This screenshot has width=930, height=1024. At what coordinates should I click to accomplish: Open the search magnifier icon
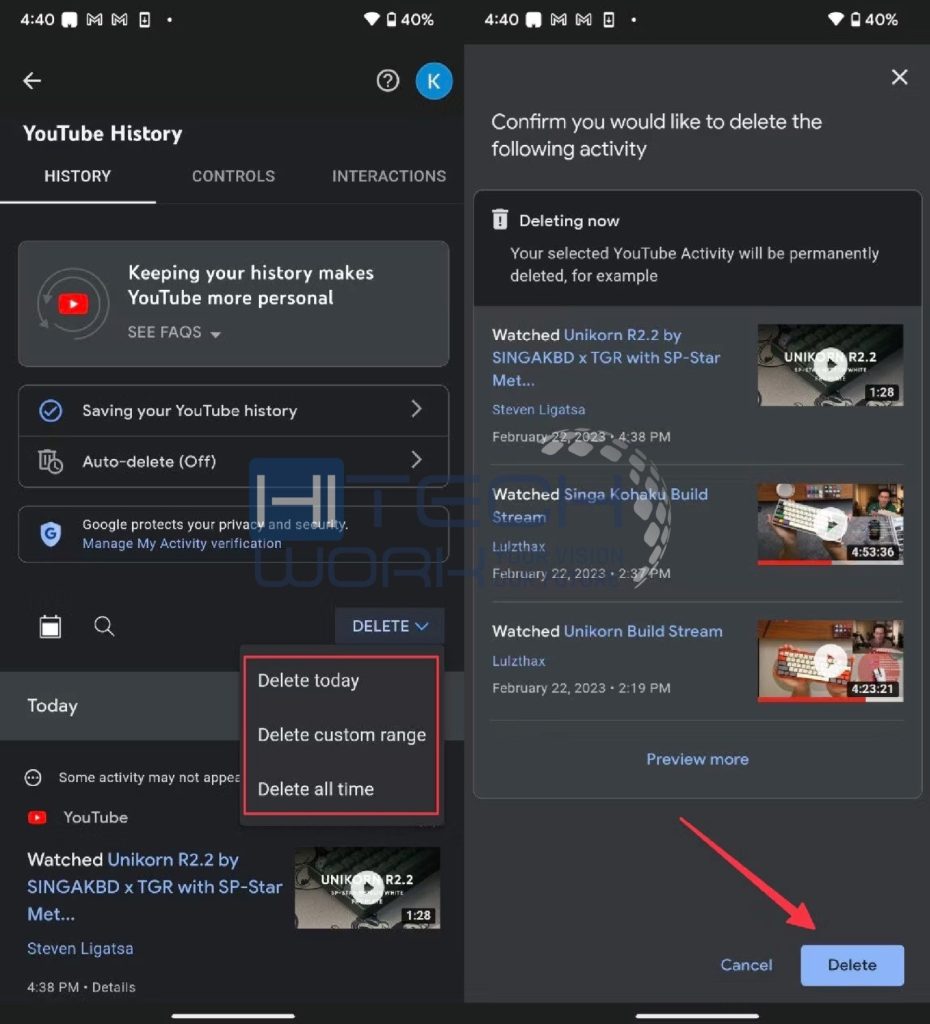point(104,626)
